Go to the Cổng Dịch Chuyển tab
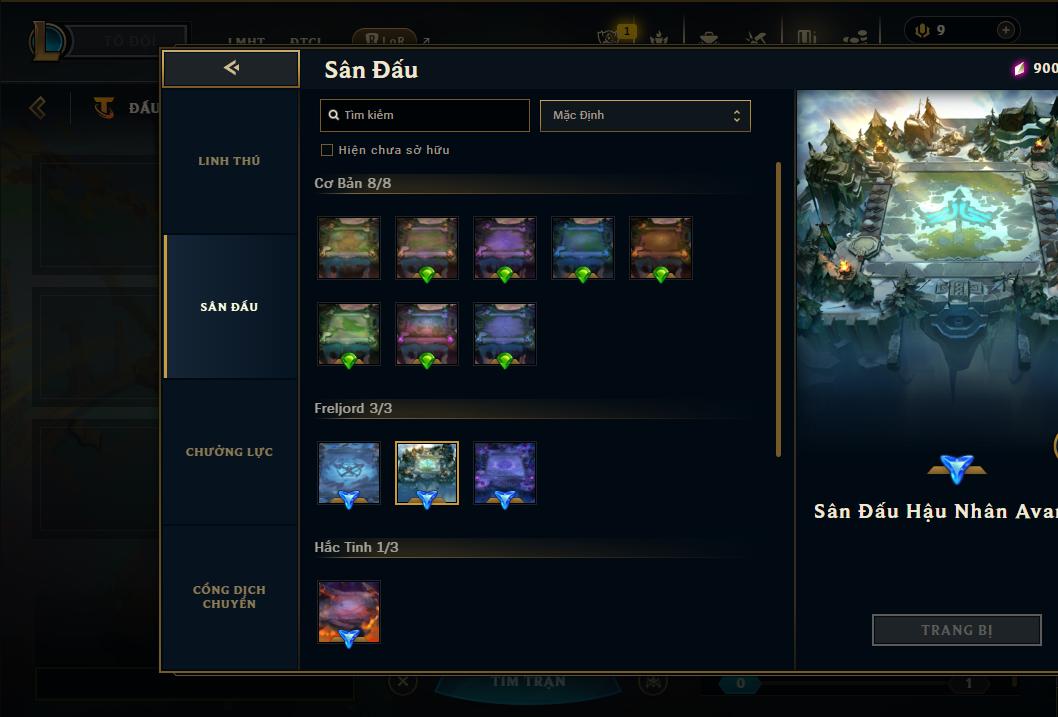 coord(230,597)
